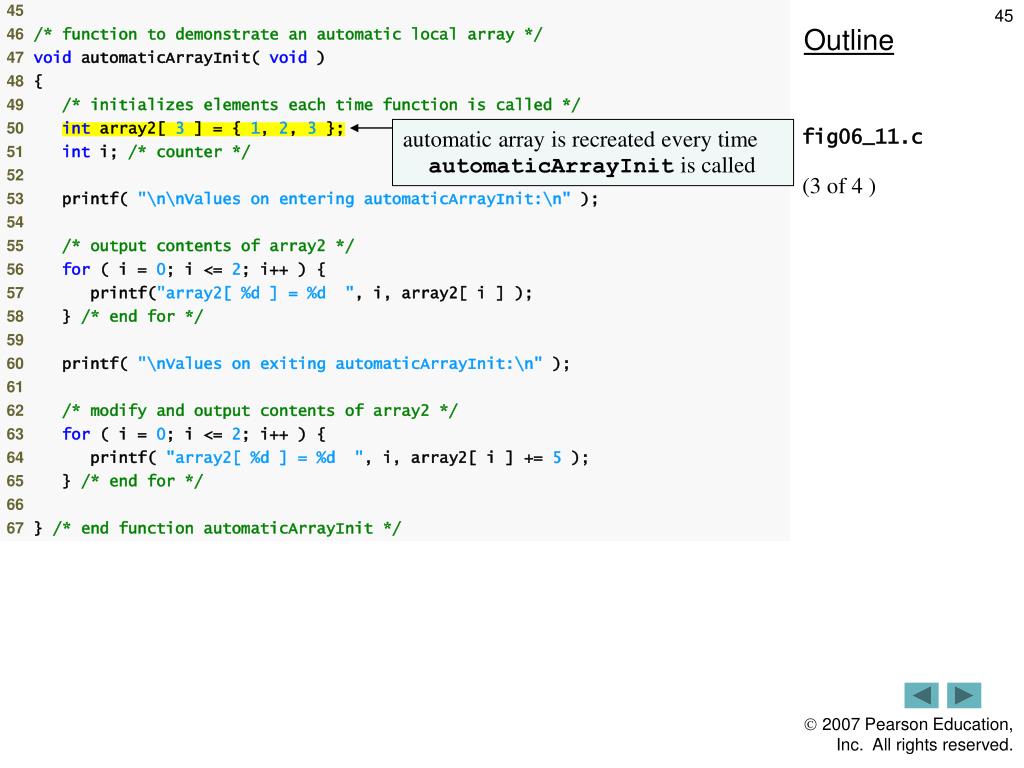Click the opening brace on line 48
The height and width of the screenshot is (768, 1024).
click(x=38, y=81)
